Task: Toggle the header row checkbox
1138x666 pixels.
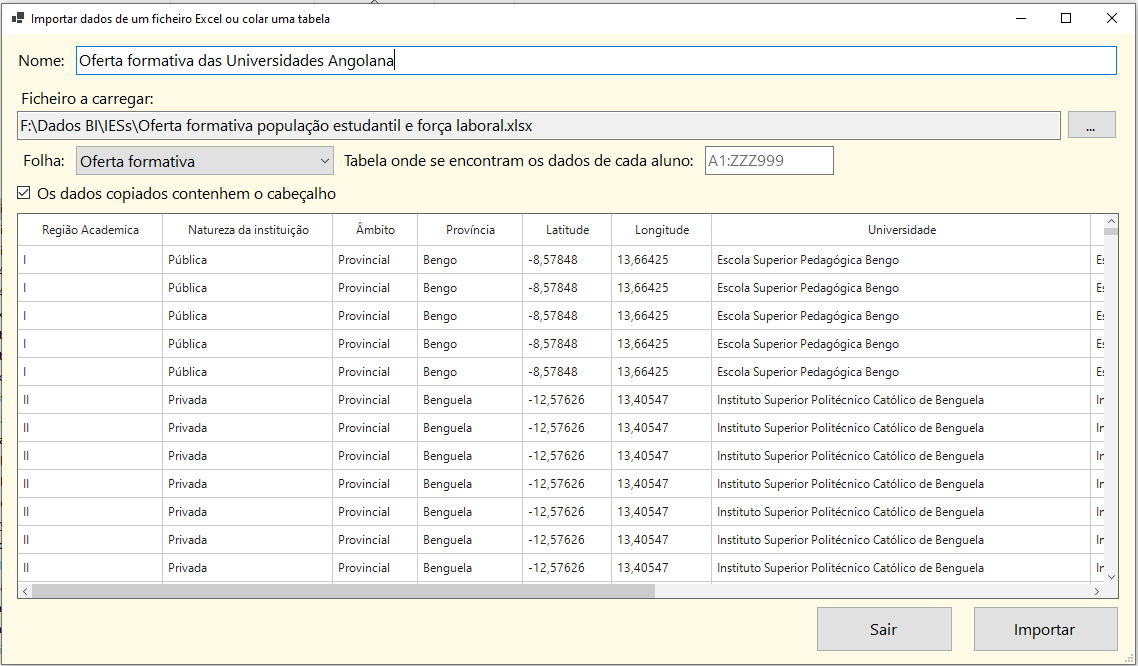Action: (x=25, y=194)
